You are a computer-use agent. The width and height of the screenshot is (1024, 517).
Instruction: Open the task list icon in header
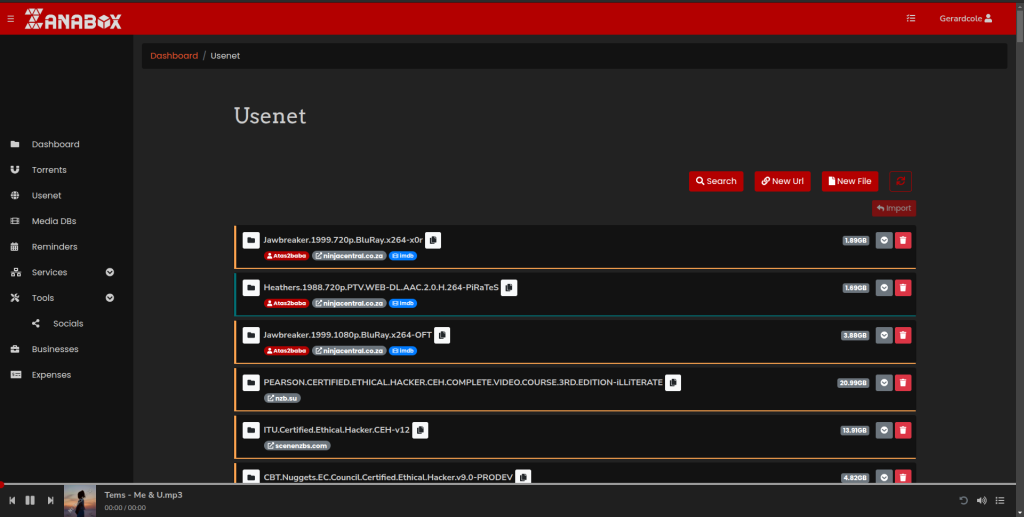pos(911,18)
